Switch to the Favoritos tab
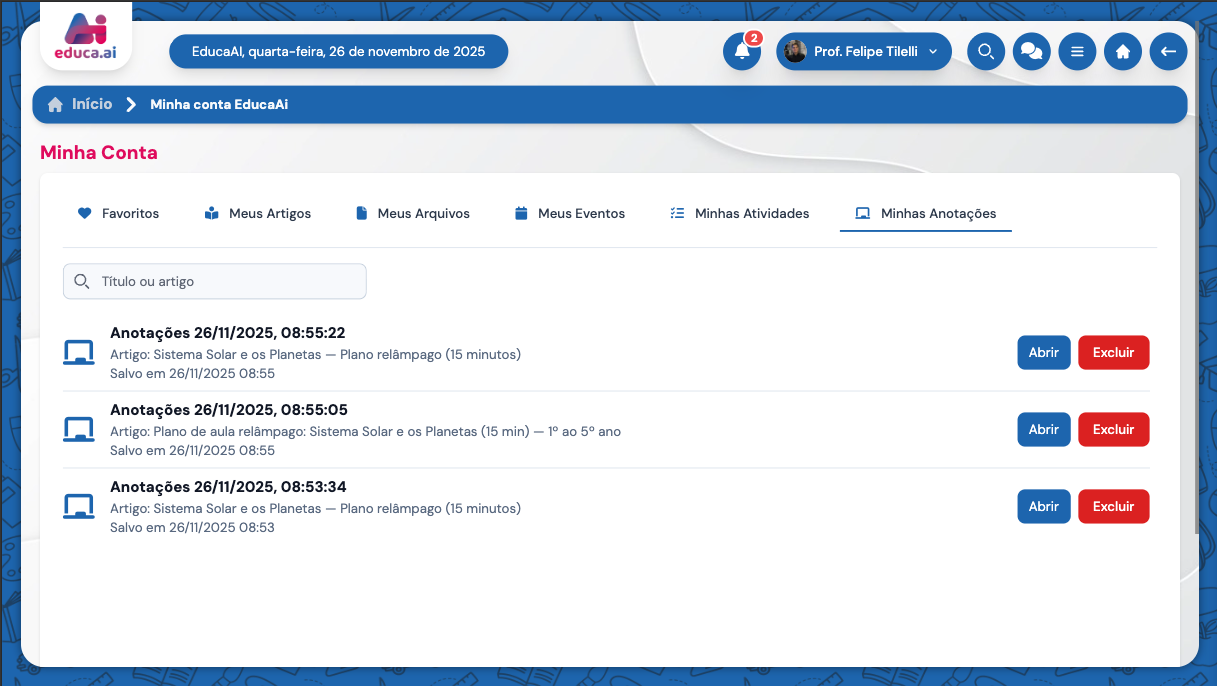Screen dimensions: 1217x686 [x=118, y=213]
